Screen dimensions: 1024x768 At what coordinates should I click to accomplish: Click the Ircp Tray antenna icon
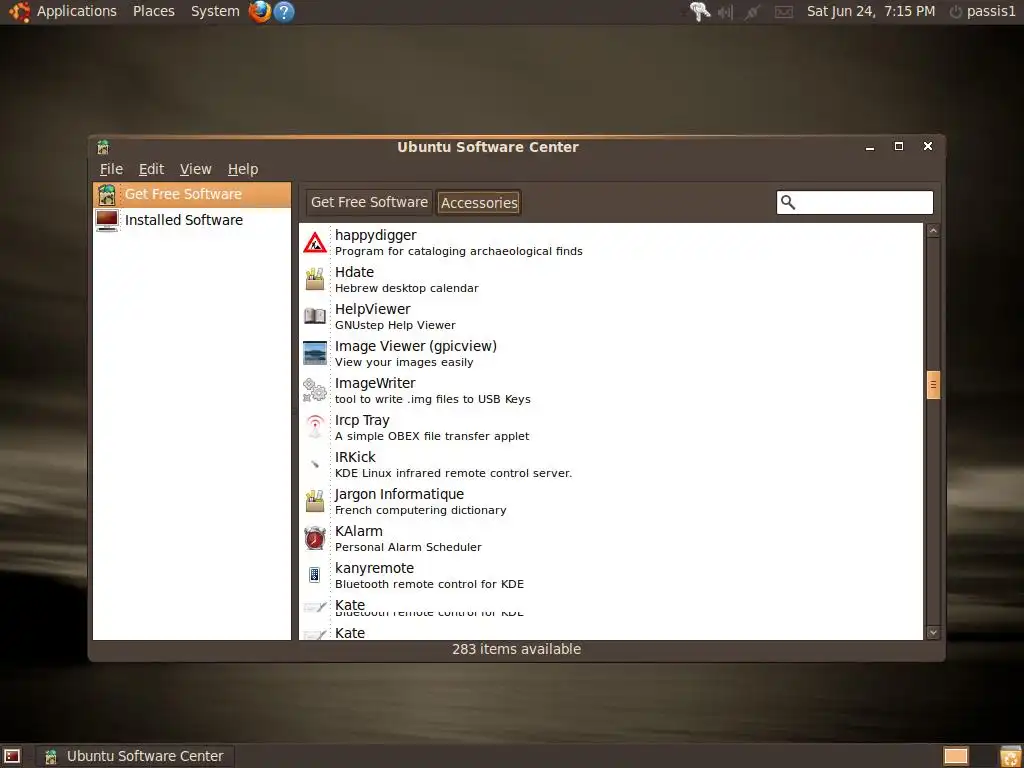pyautogui.click(x=315, y=427)
